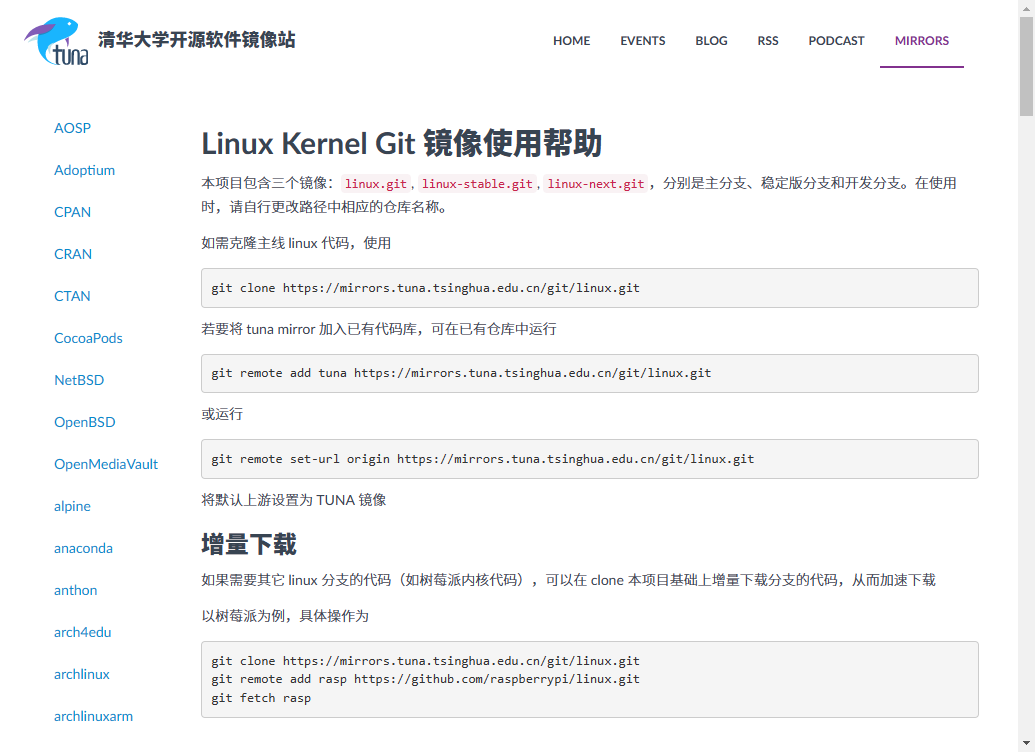The image size is (1035, 752).
Task: Open CTAN mirror help
Action: 72,296
